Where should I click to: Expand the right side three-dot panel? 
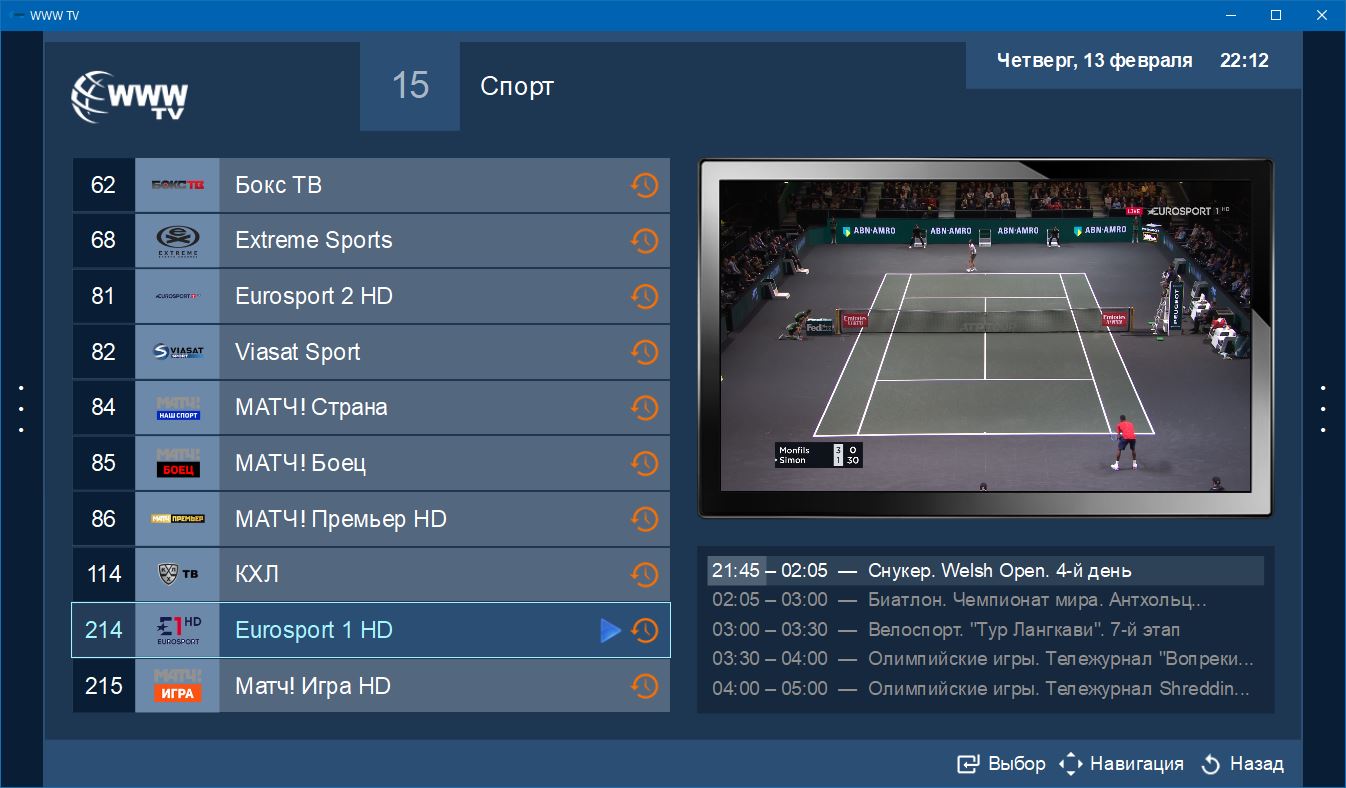1323,409
